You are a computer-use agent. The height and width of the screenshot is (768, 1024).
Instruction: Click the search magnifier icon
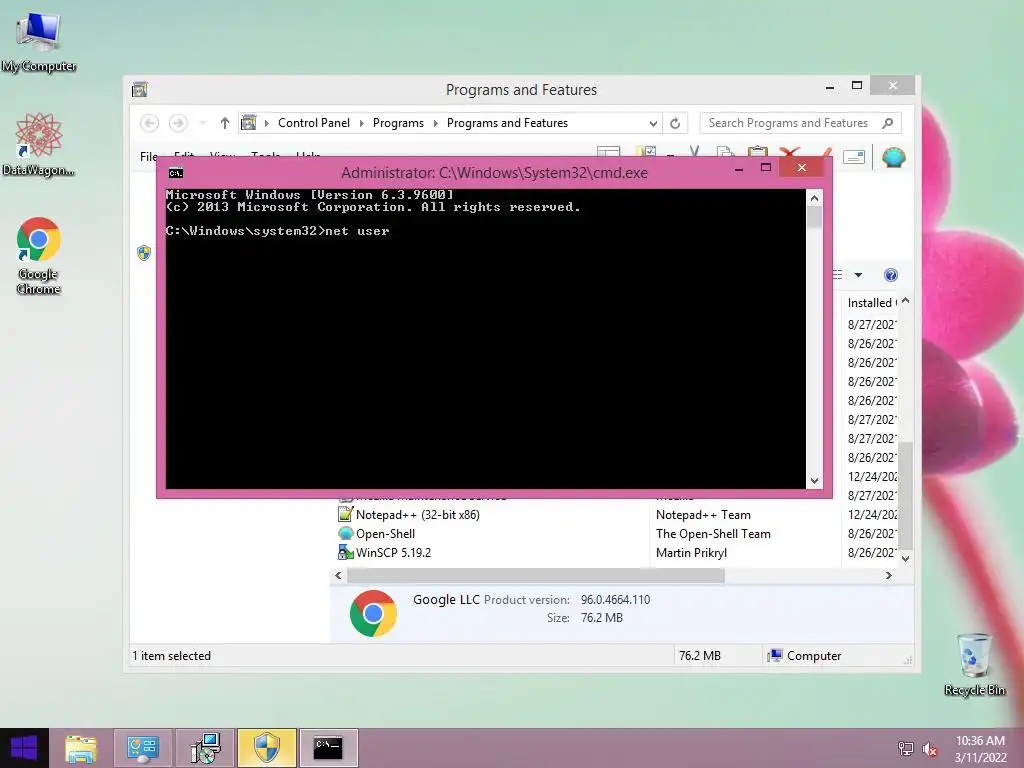(x=888, y=123)
